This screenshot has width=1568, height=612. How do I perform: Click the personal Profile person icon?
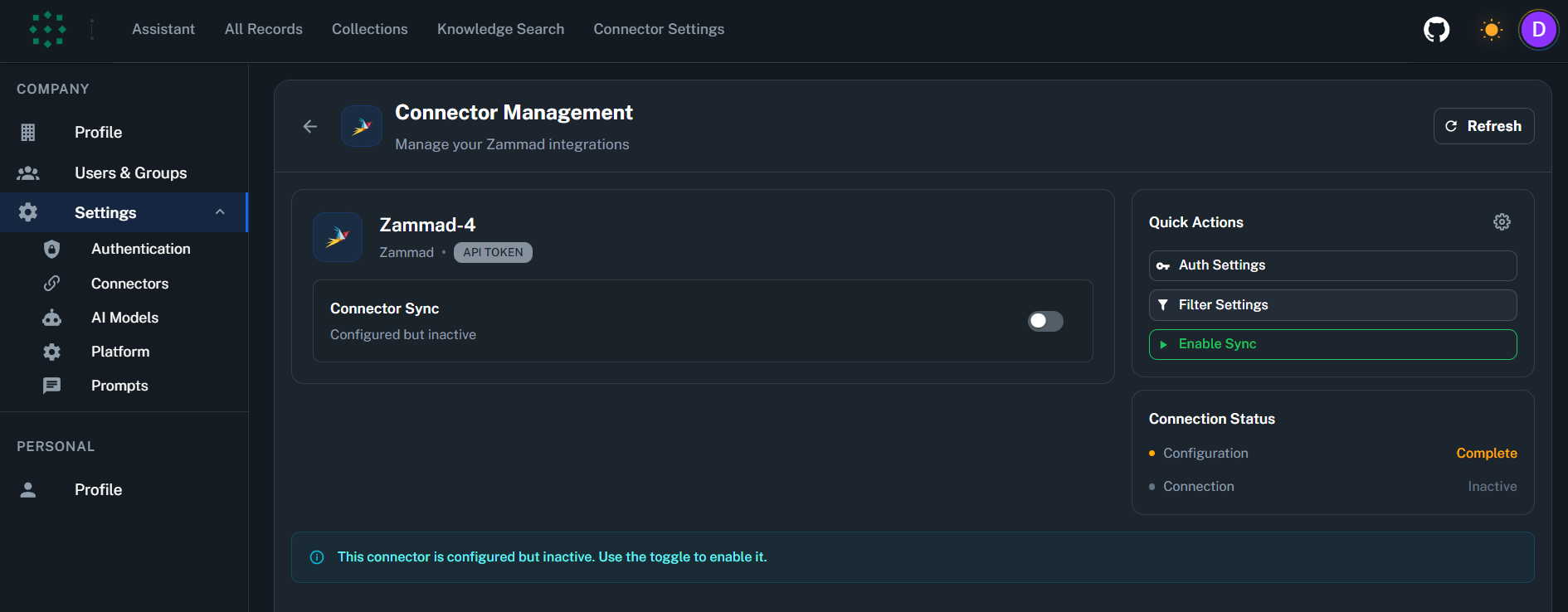28,489
